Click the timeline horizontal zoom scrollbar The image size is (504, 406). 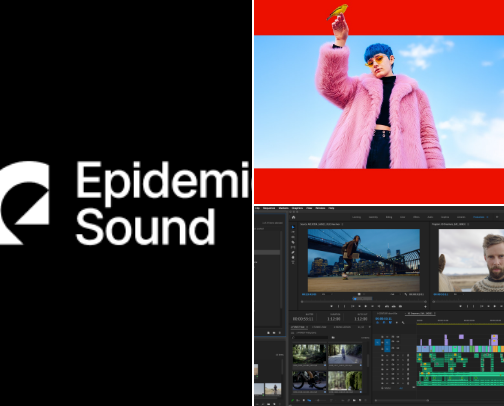(x=402, y=400)
